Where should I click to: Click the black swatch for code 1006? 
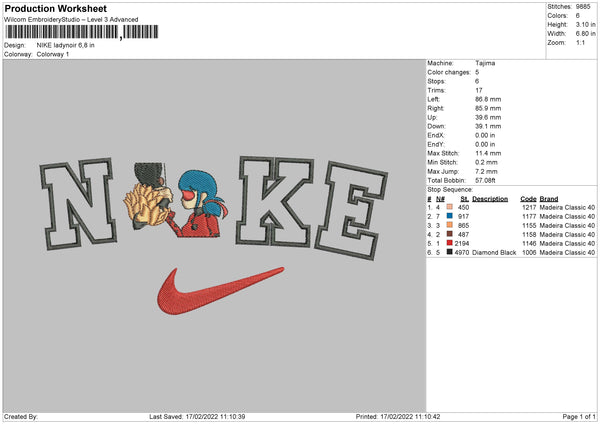click(450, 252)
